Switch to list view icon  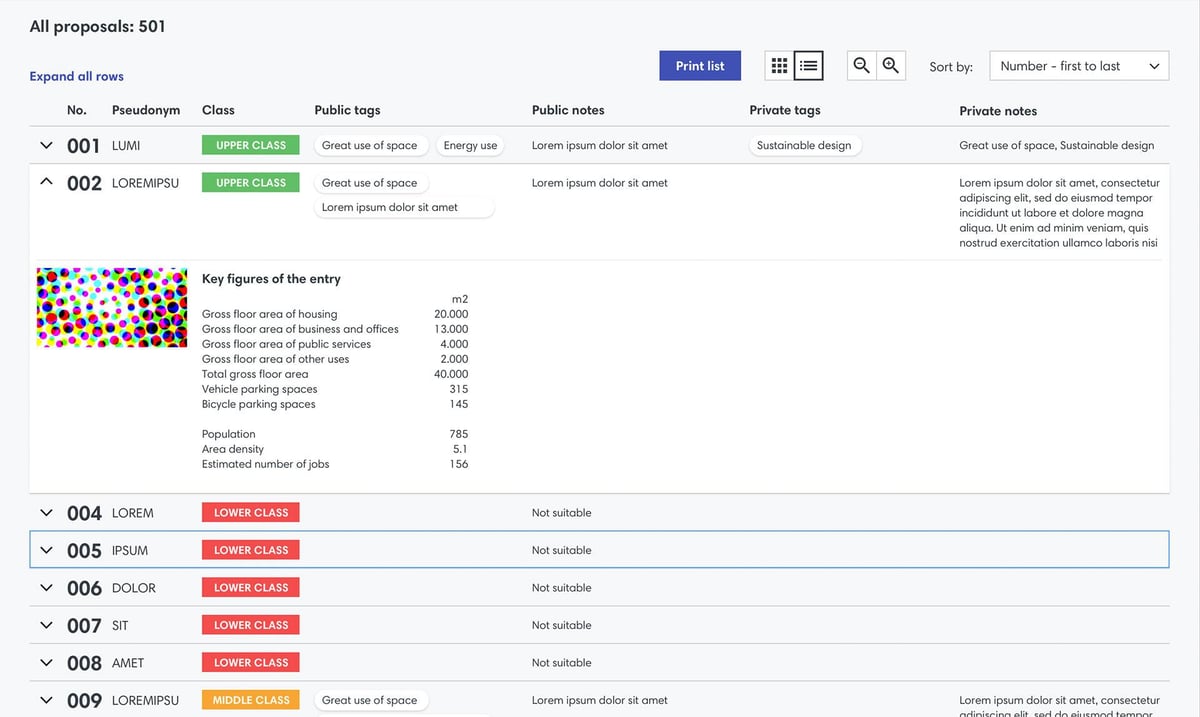click(808, 66)
